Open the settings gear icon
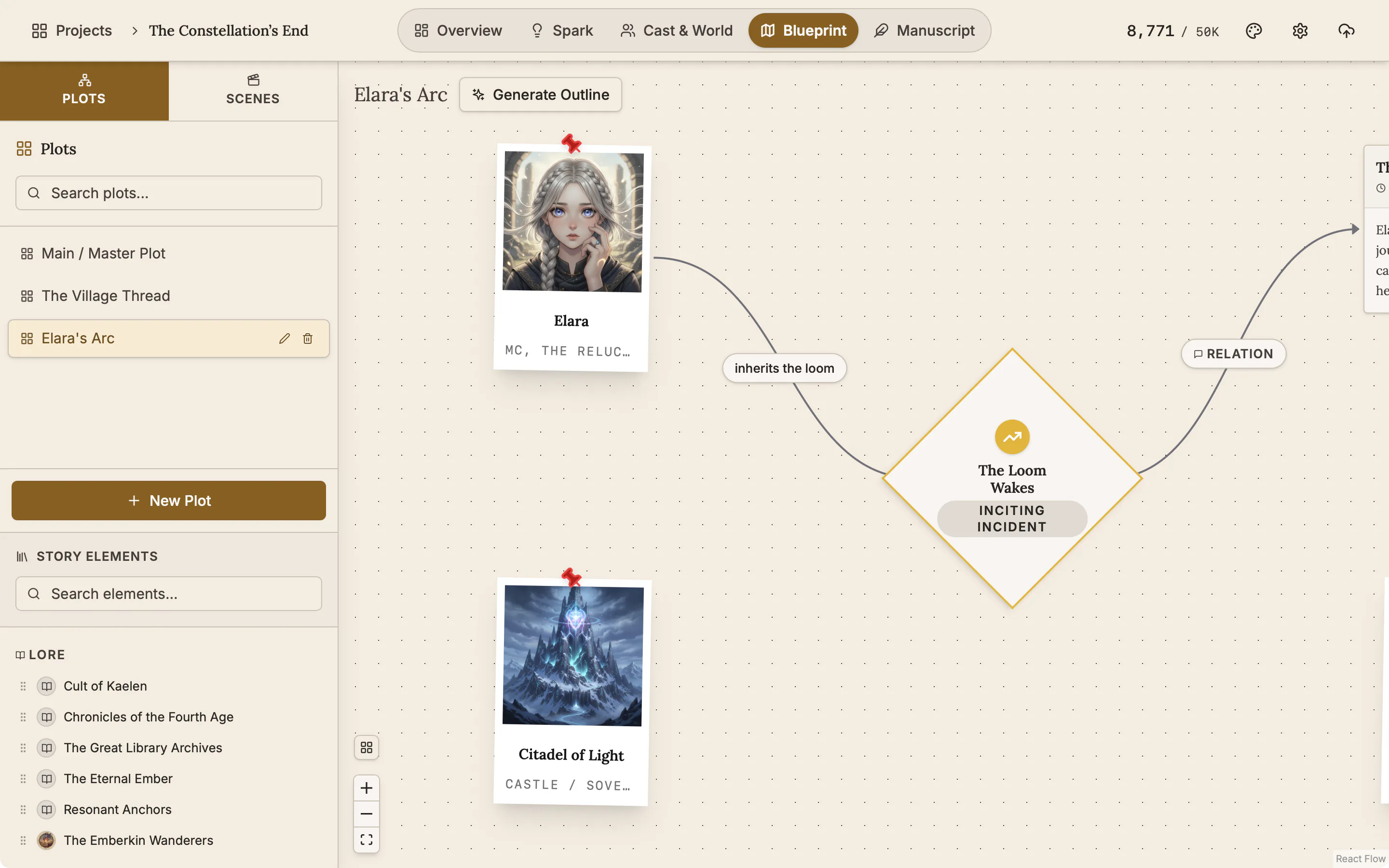 1300,30
